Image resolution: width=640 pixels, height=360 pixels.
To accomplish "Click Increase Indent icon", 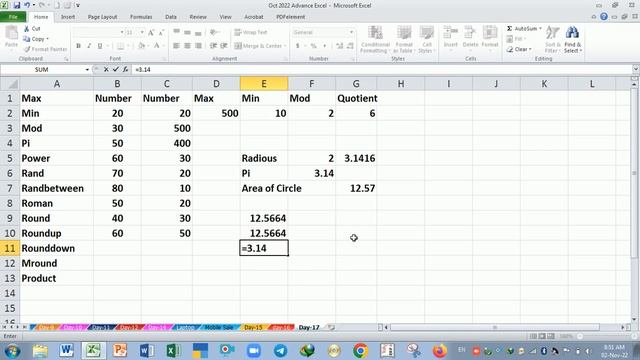I will pos(224,46).
